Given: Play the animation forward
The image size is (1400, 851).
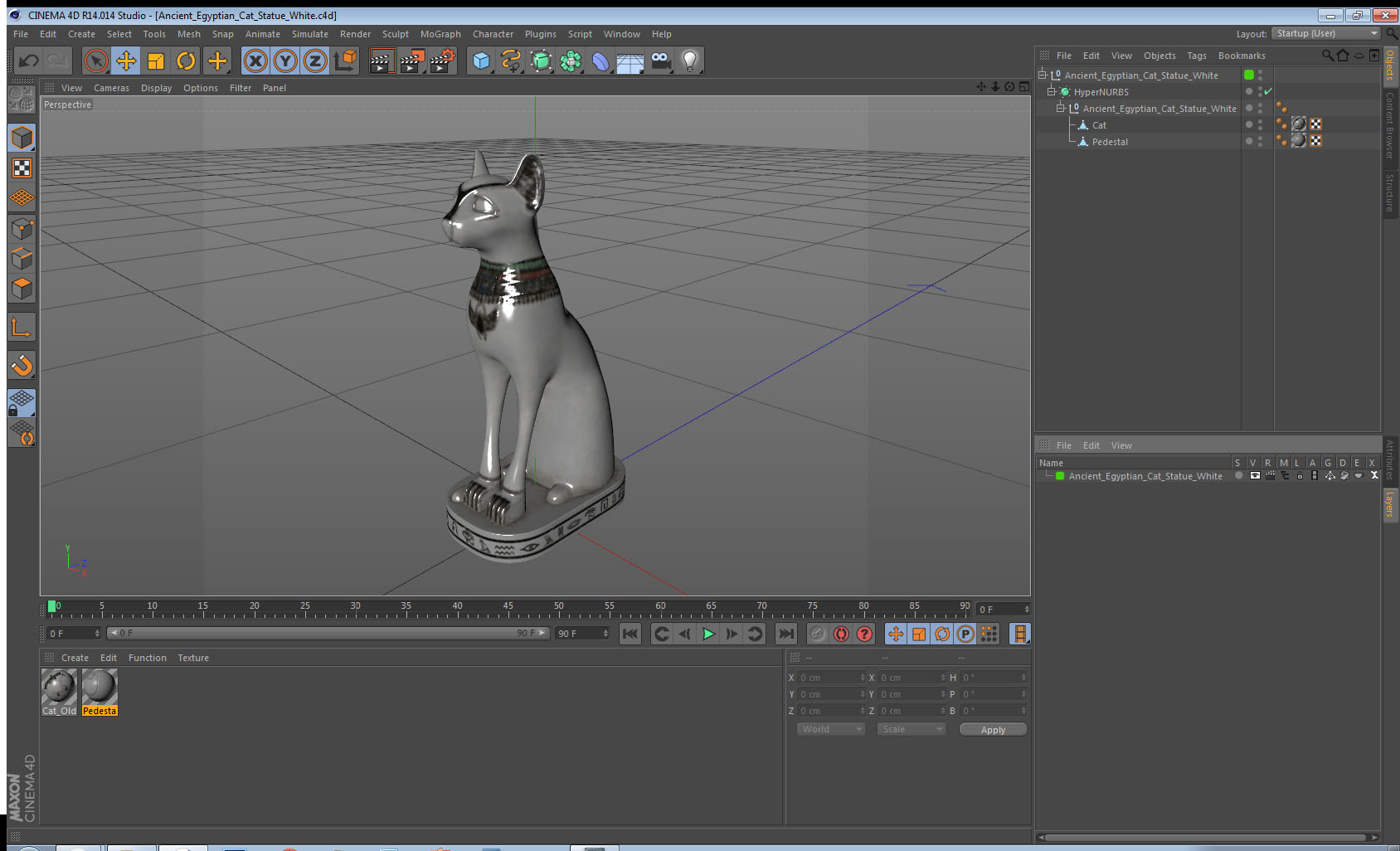Looking at the screenshot, I should [708, 634].
